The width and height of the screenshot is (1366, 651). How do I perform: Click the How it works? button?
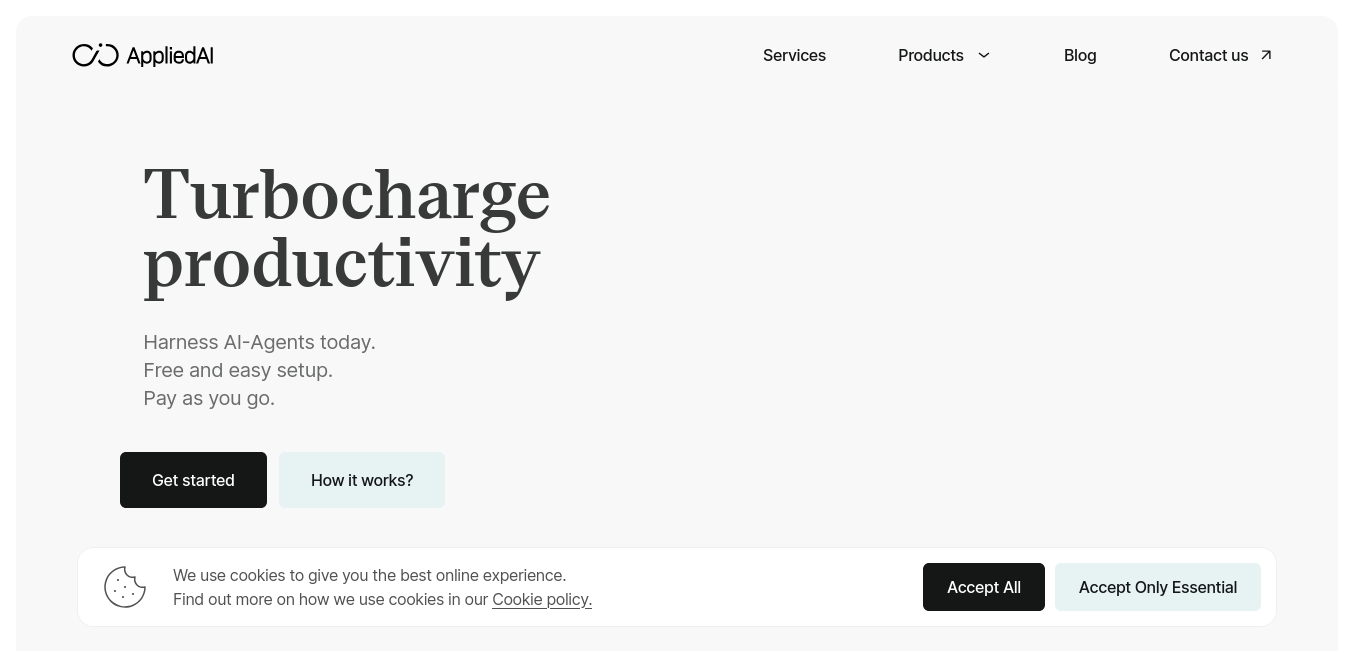(x=362, y=480)
